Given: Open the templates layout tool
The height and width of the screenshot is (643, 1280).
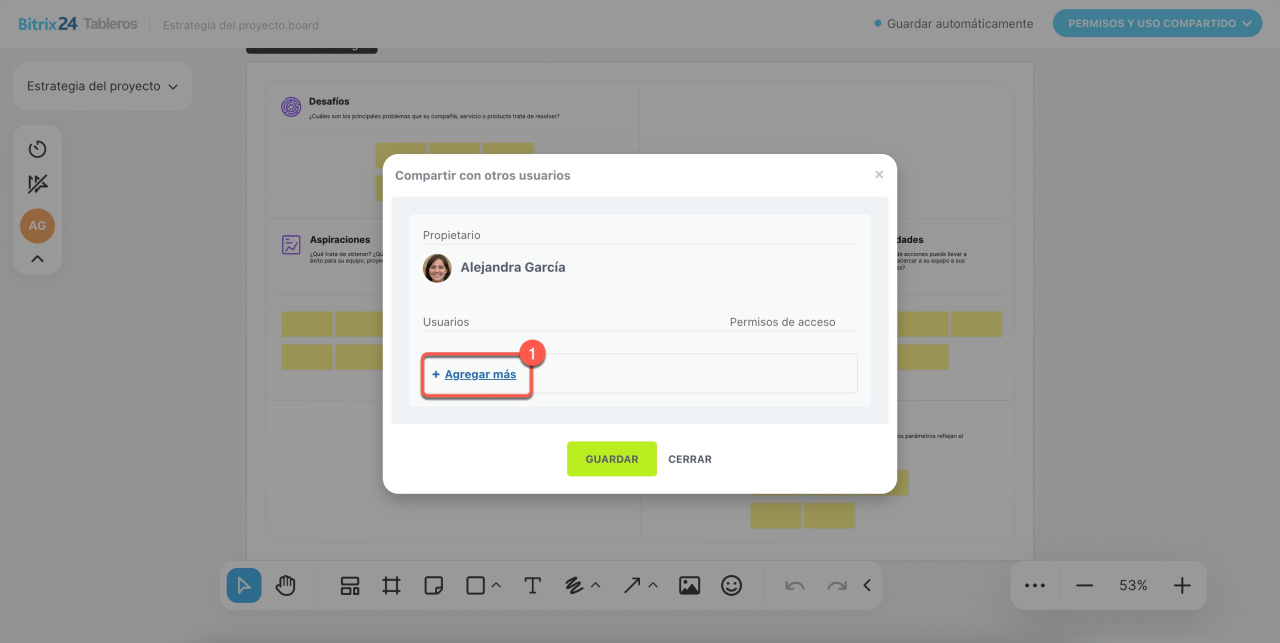Looking at the screenshot, I should pyautogui.click(x=350, y=586).
